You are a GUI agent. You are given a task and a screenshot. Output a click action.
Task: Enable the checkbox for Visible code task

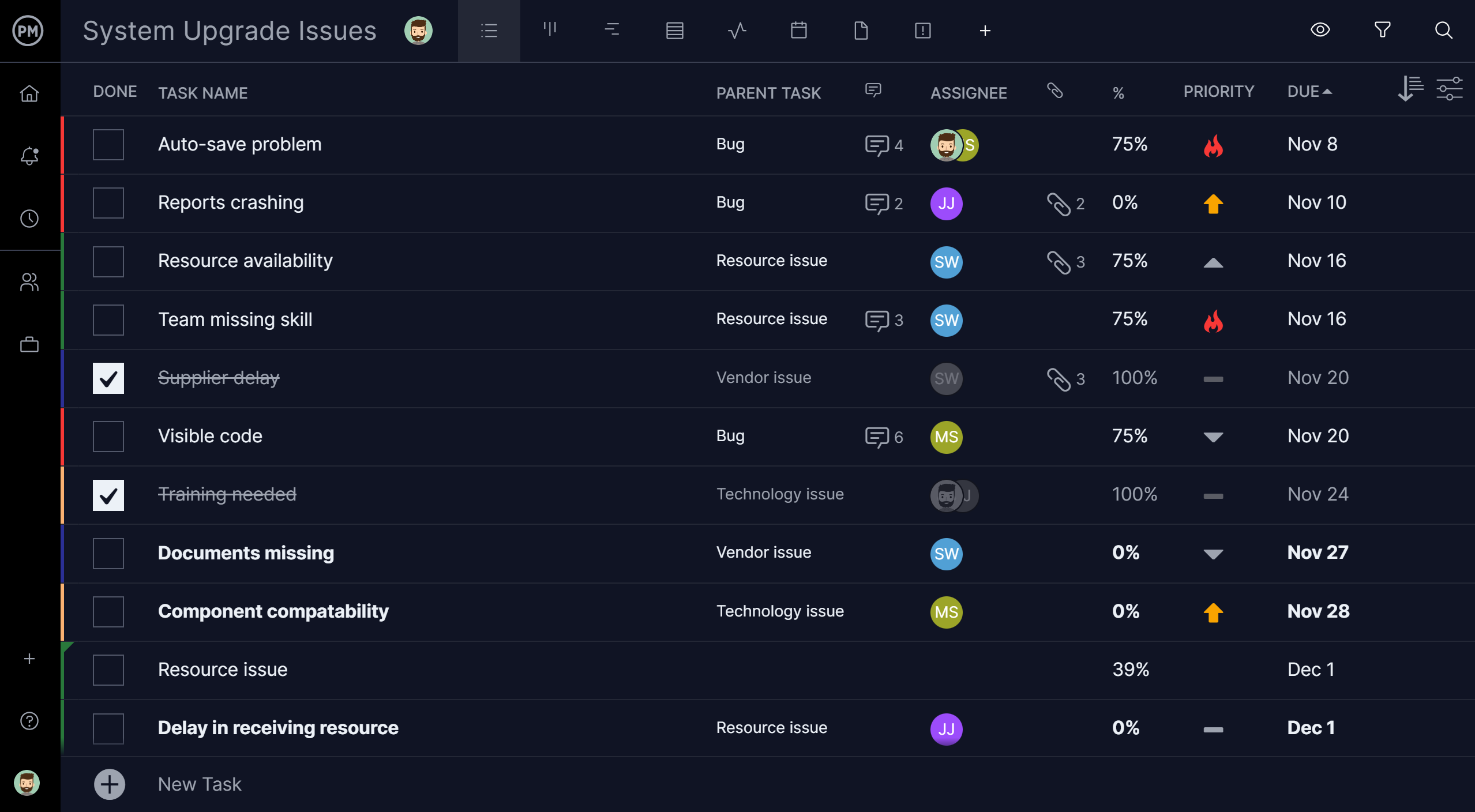(x=109, y=435)
